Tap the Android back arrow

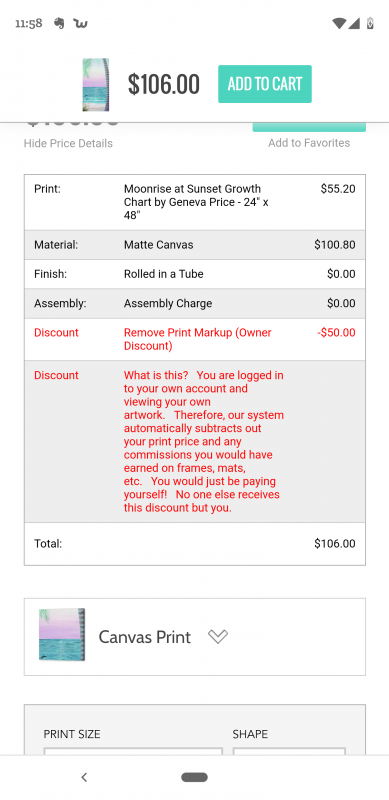click(x=84, y=777)
